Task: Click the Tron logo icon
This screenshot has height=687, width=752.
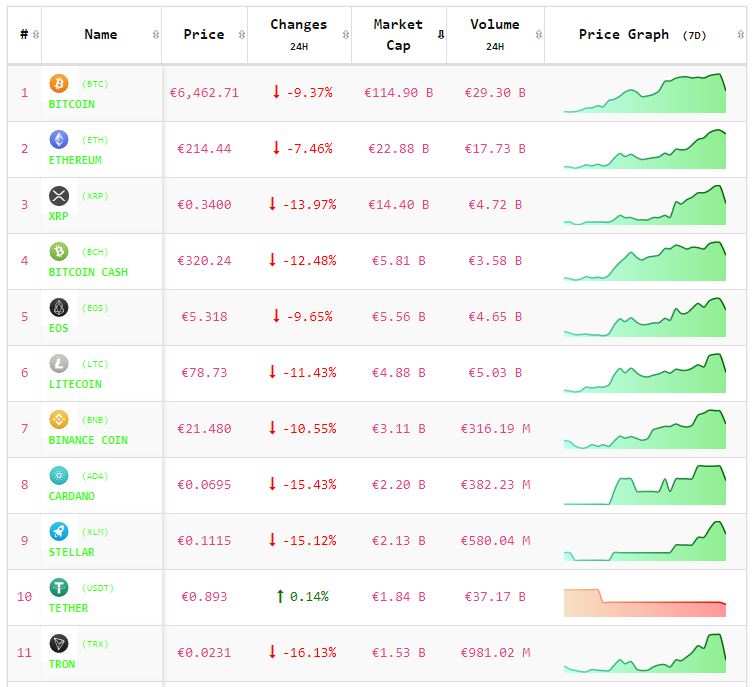Action: click(59, 644)
